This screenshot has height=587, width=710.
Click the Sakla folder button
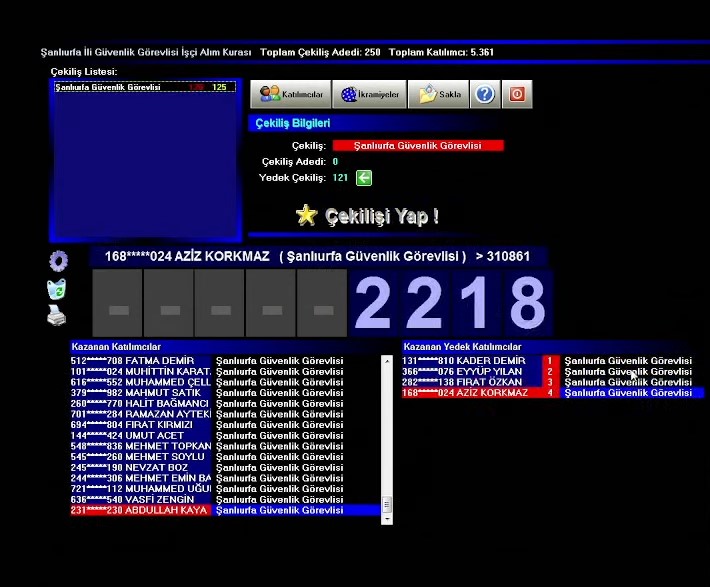point(440,94)
